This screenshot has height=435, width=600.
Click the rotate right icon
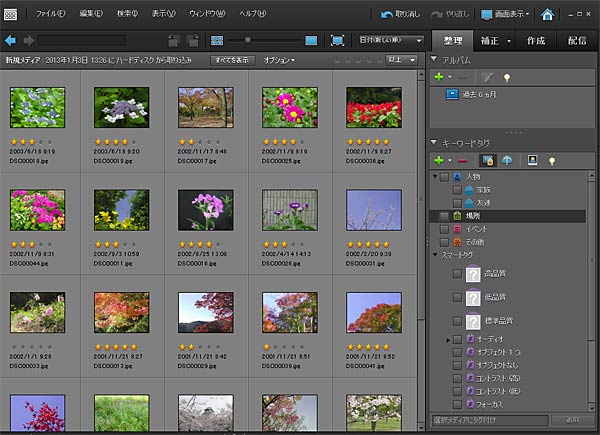[192, 40]
